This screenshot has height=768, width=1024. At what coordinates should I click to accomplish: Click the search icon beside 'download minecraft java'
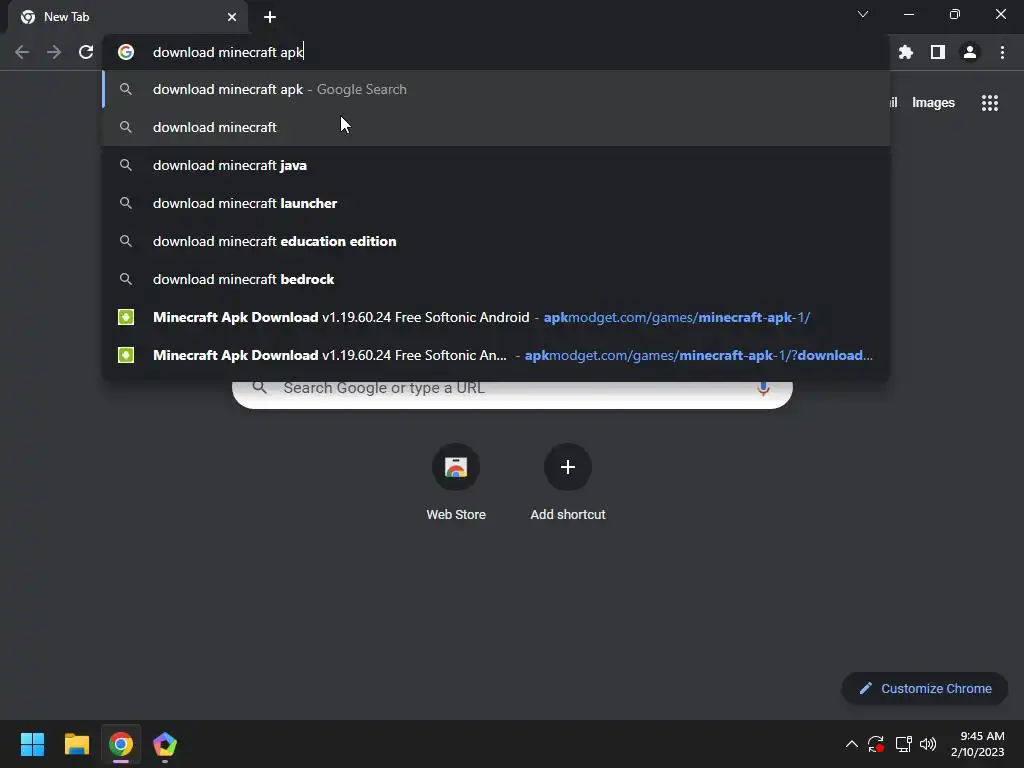126,165
